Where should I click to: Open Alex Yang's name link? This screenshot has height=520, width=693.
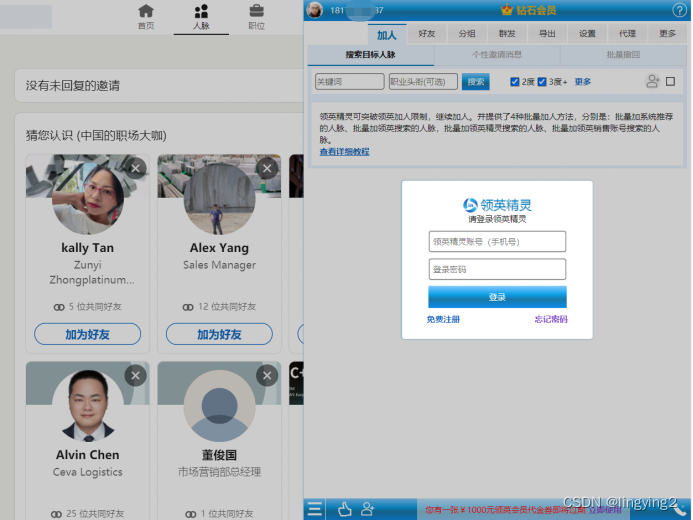[219, 248]
